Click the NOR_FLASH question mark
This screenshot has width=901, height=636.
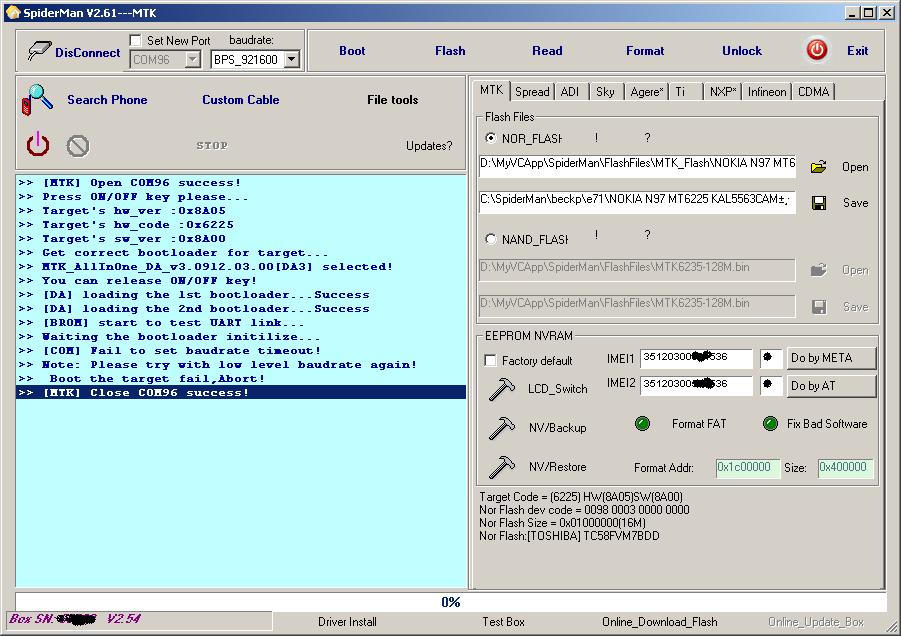(x=648, y=138)
